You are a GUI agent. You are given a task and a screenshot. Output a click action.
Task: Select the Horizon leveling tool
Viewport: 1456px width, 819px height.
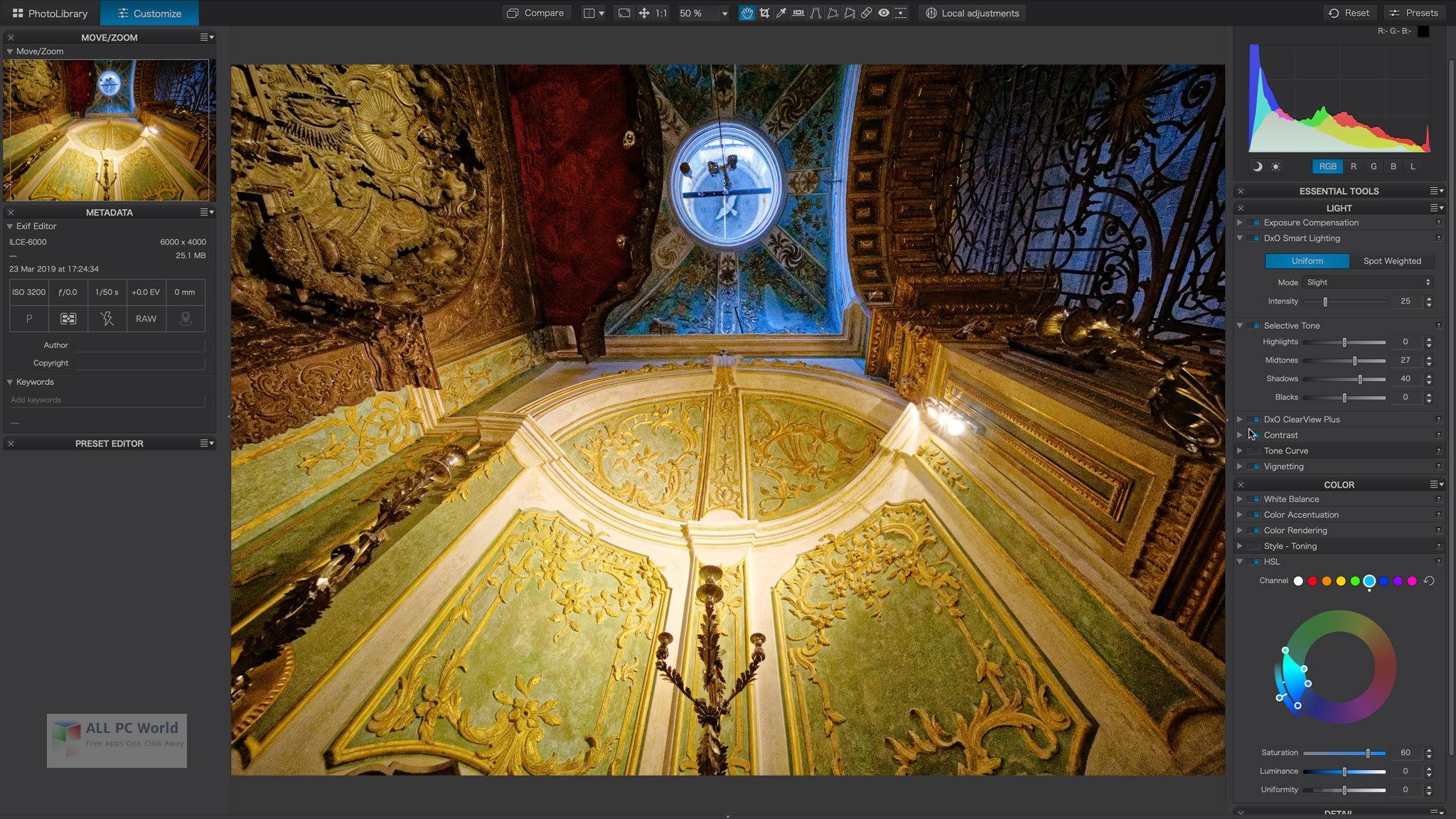pos(798,13)
